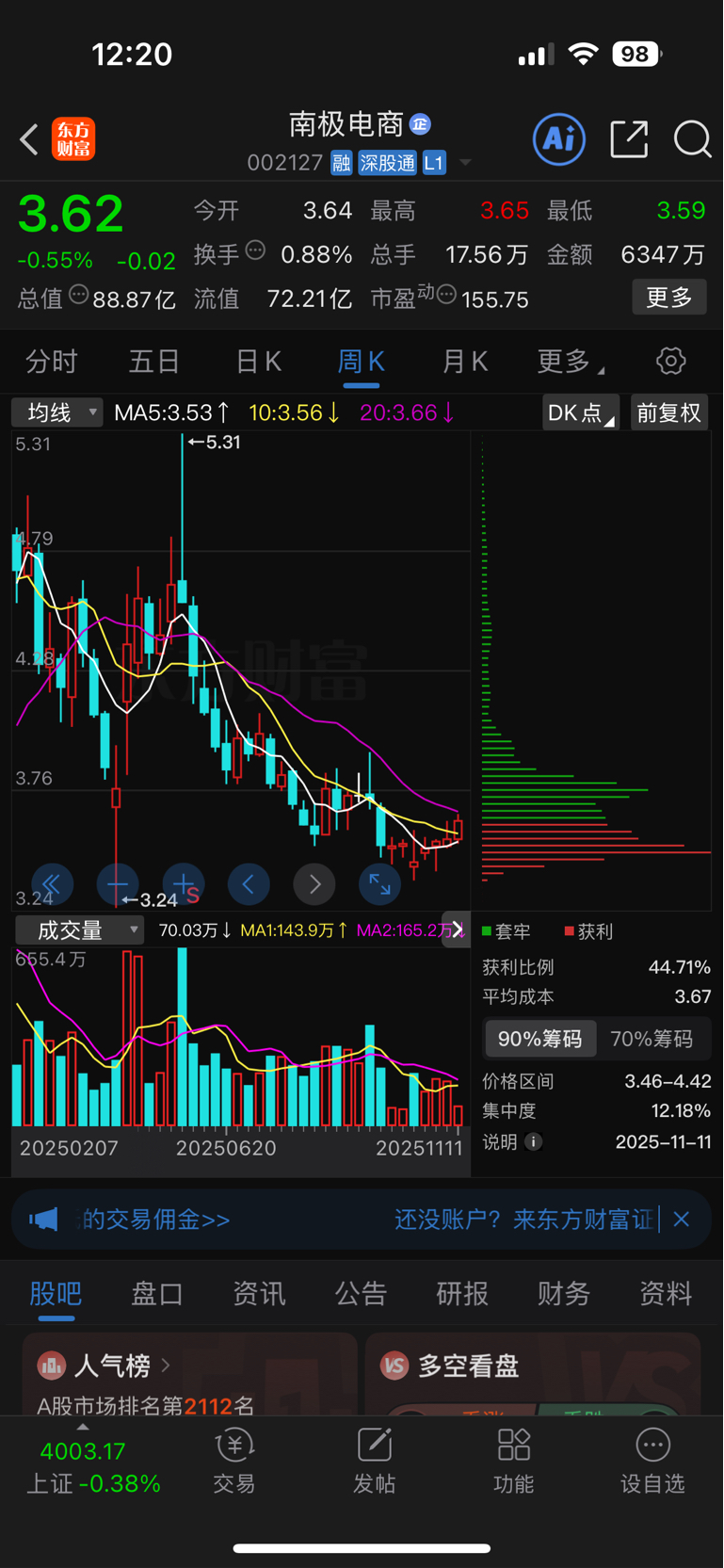Open the search magnifier icon
This screenshot has height=1568, width=724.
click(x=692, y=139)
